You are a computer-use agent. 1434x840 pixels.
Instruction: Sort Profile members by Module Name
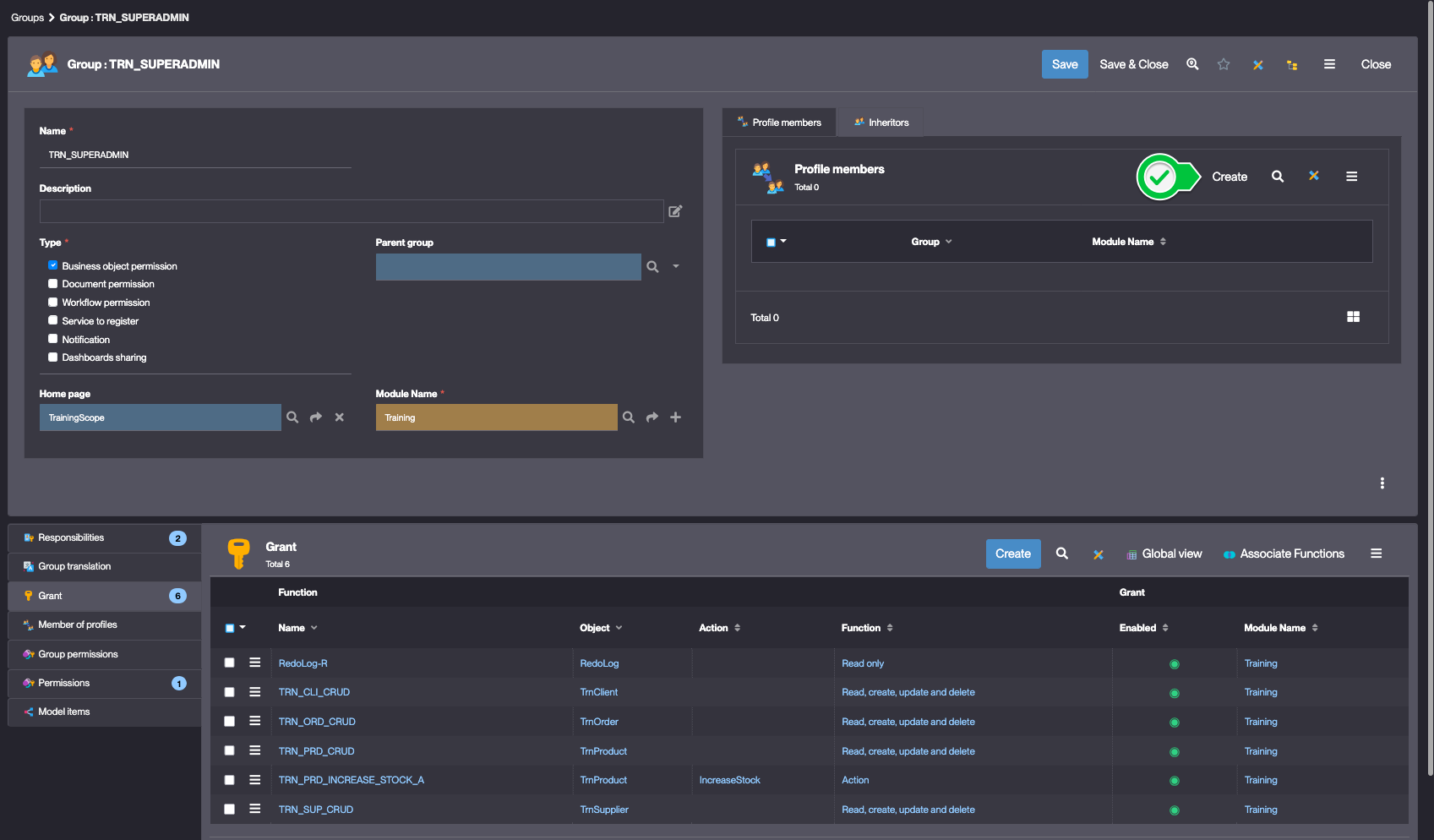coord(1164,242)
